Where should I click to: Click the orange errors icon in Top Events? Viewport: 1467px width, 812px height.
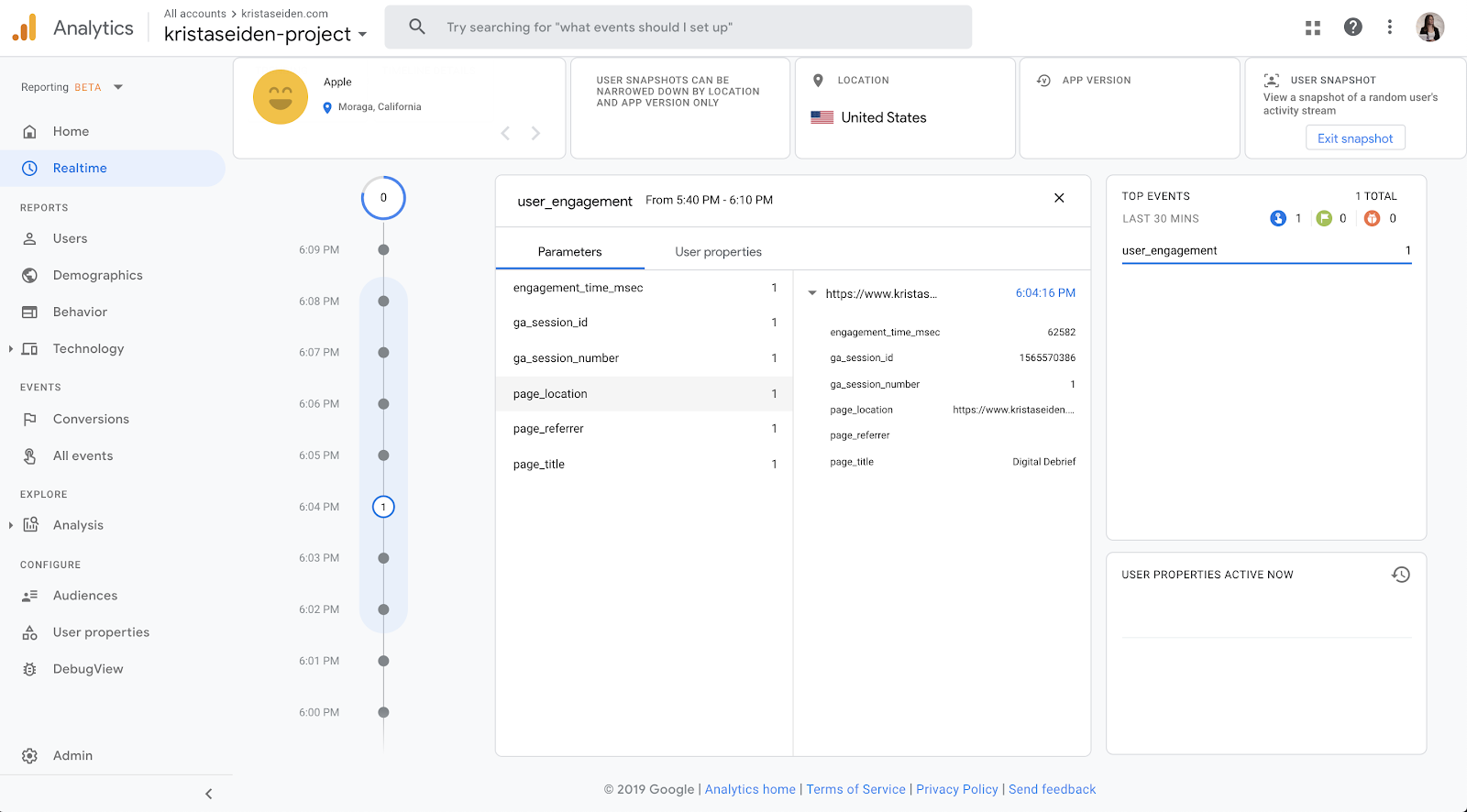point(1372,218)
